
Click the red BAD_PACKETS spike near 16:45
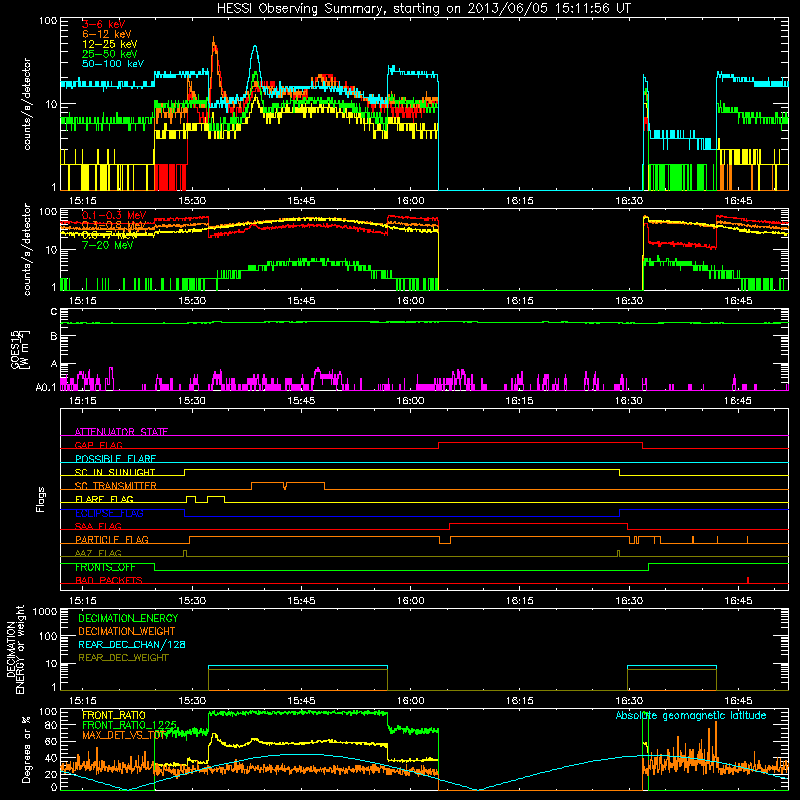point(748,580)
